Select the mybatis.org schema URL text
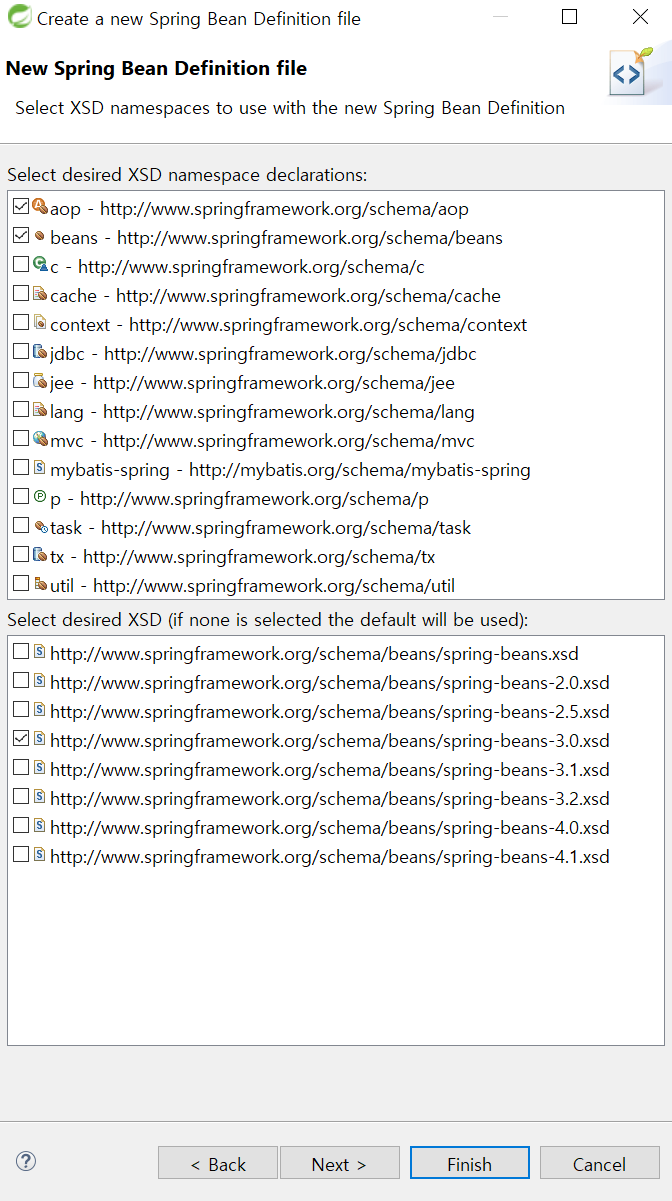 coord(360,469)
